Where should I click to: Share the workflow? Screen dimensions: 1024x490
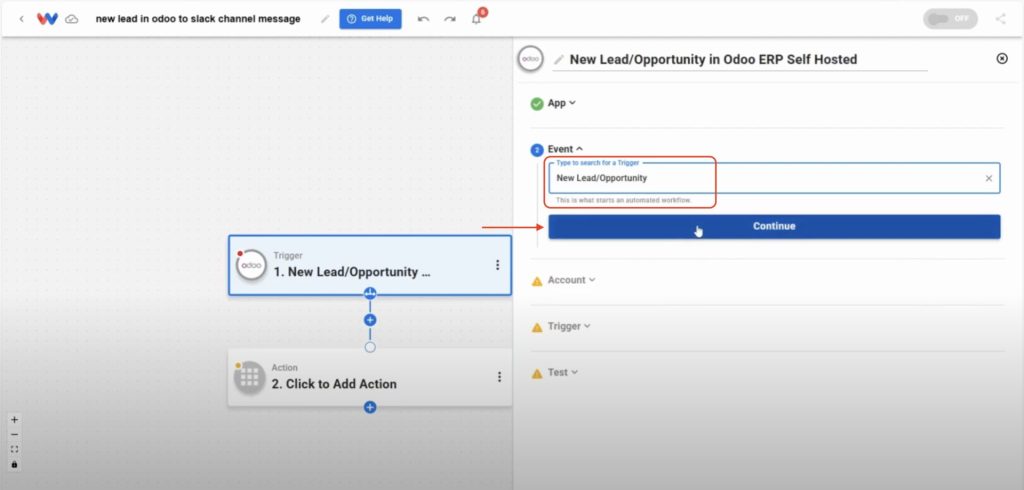[1000, 18]
